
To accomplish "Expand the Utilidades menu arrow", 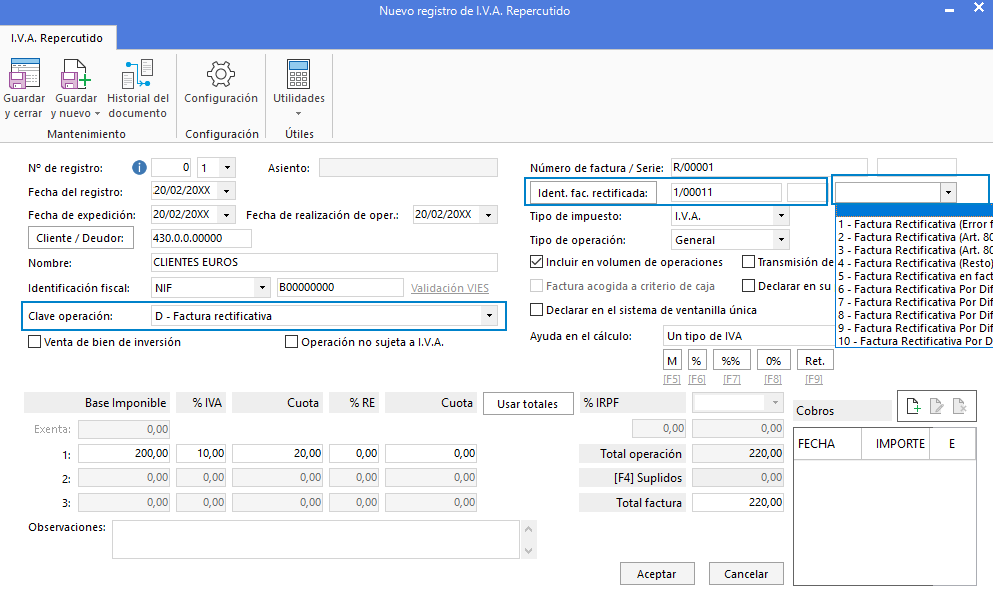I will 298,113.
